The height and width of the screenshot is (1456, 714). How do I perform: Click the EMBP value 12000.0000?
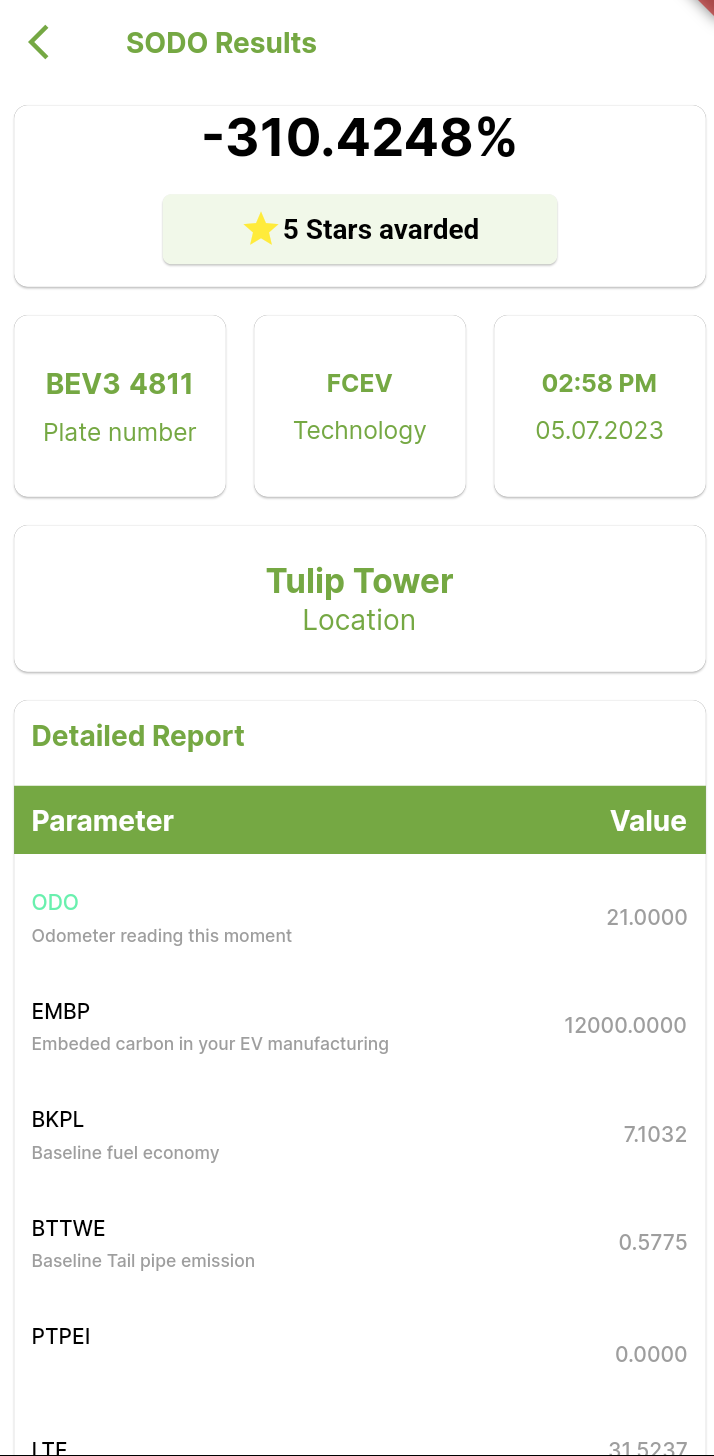(625, 1025)
